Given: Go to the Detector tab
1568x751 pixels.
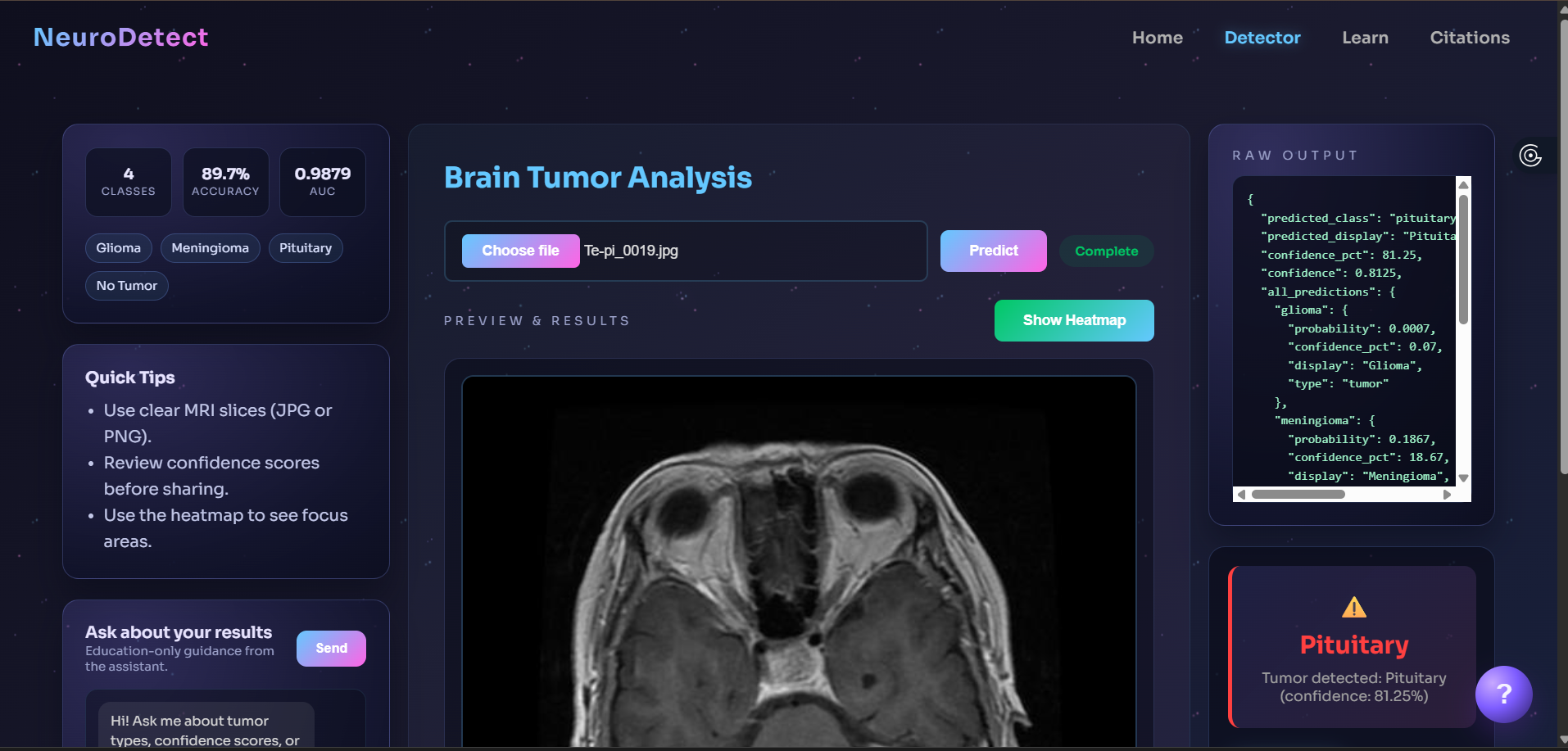Looking at the screenshot, I should tap(1262, 38).
